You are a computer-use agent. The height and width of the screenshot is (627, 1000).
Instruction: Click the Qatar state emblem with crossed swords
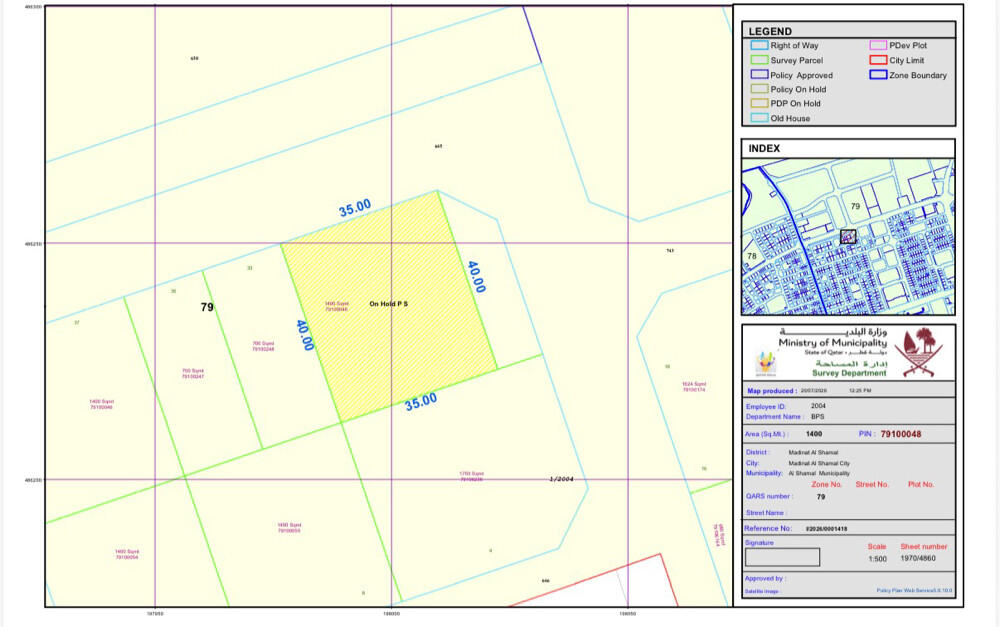pyautogui.click(x=918, y=352)
